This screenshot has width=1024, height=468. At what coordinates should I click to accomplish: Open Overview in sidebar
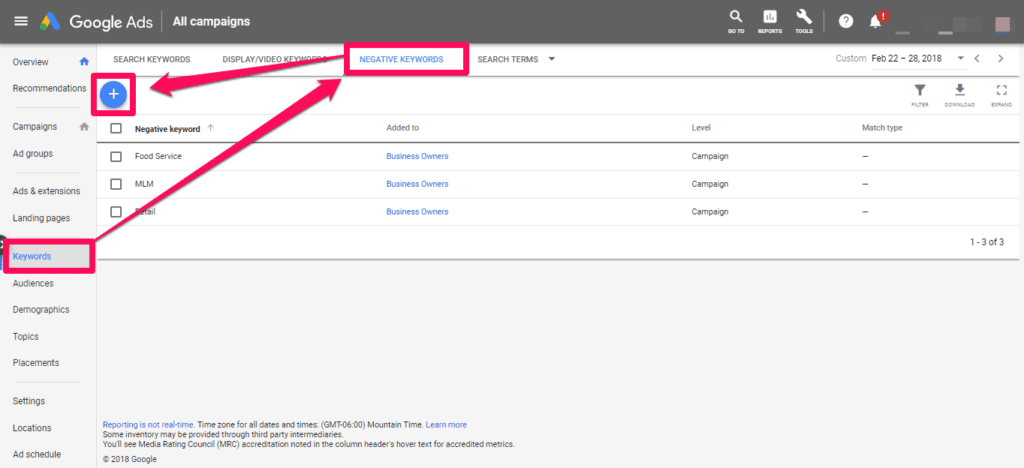pos(30,62)
